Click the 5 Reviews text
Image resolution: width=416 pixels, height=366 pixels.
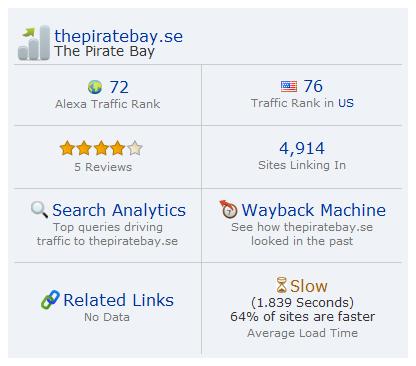(x=103, y=167)
